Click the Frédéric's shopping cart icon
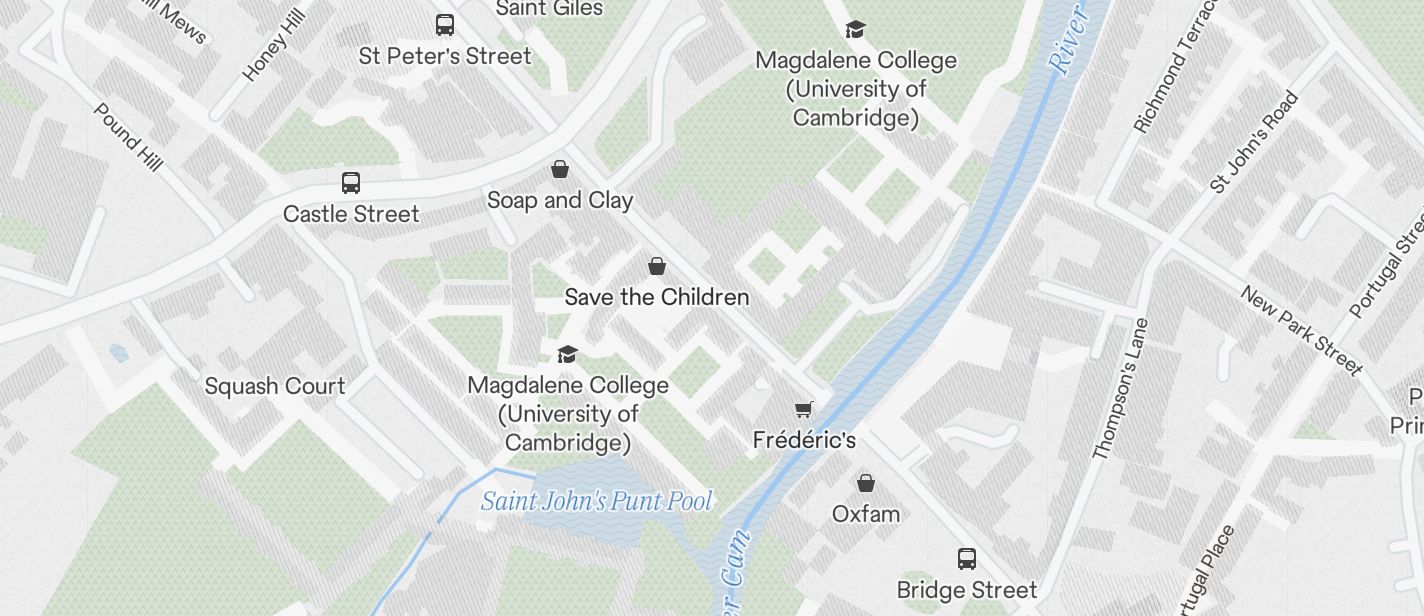Image resolution: width=1424 pixels, height=616 pixels. point(803,409)
